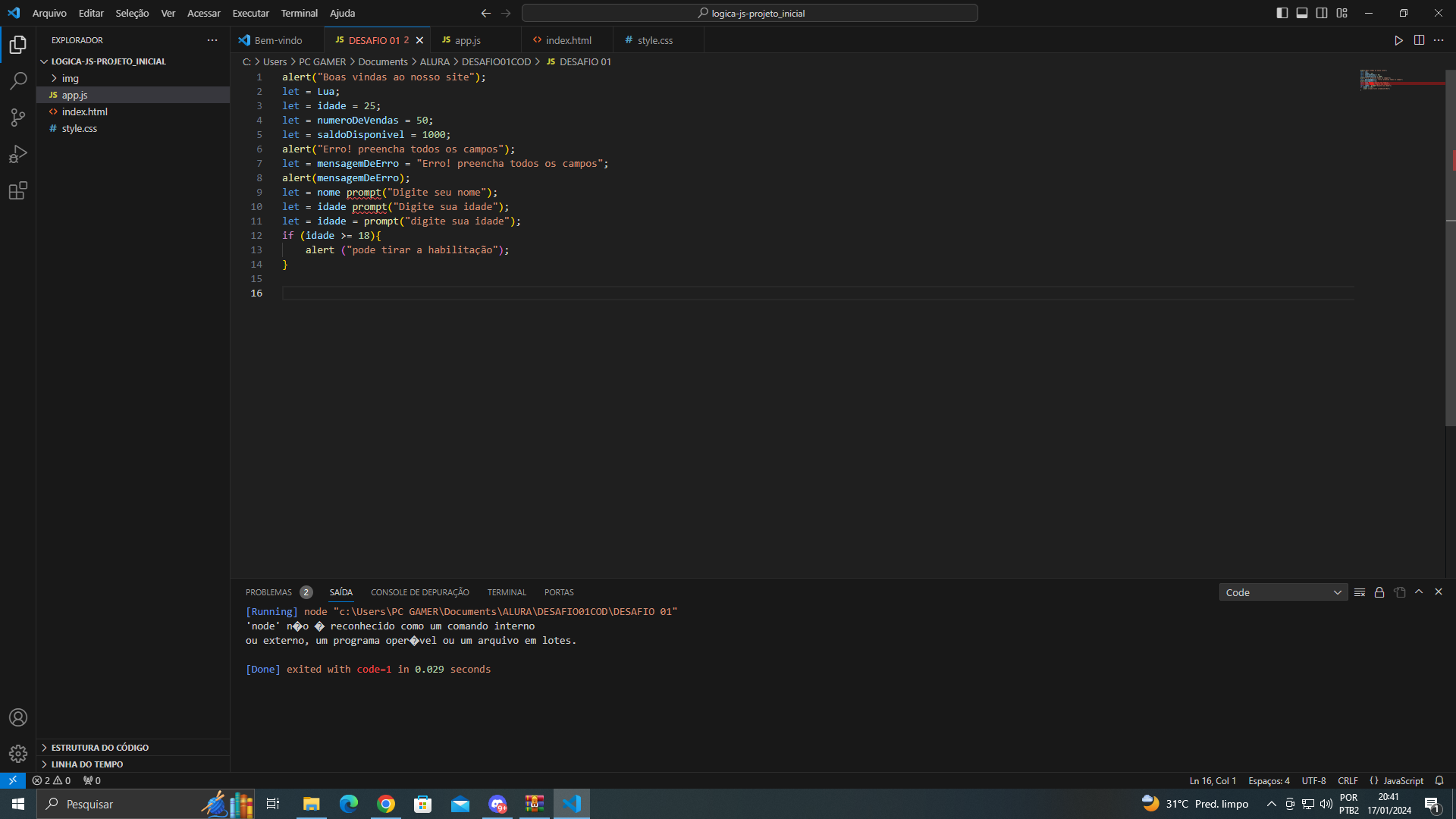Click ALURA in the breadcrumb path
This screenshot has height=819, width=1456.
435,61
